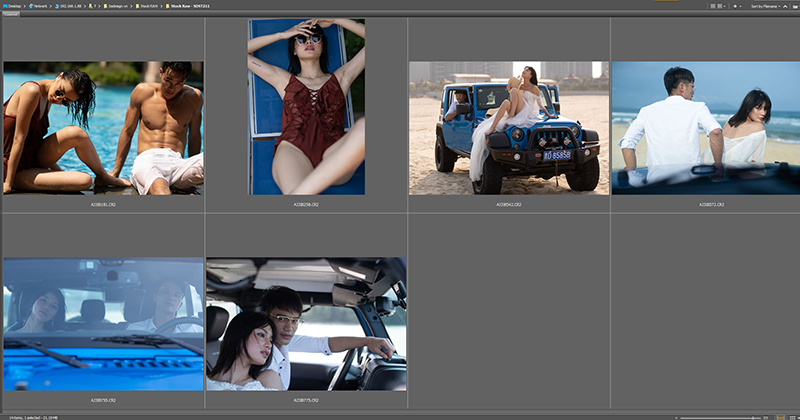Open the thumbnail quality dropdown arrow
Viewport: 800px width, 420px height.
pyautogui.click(x=724, y=7)
